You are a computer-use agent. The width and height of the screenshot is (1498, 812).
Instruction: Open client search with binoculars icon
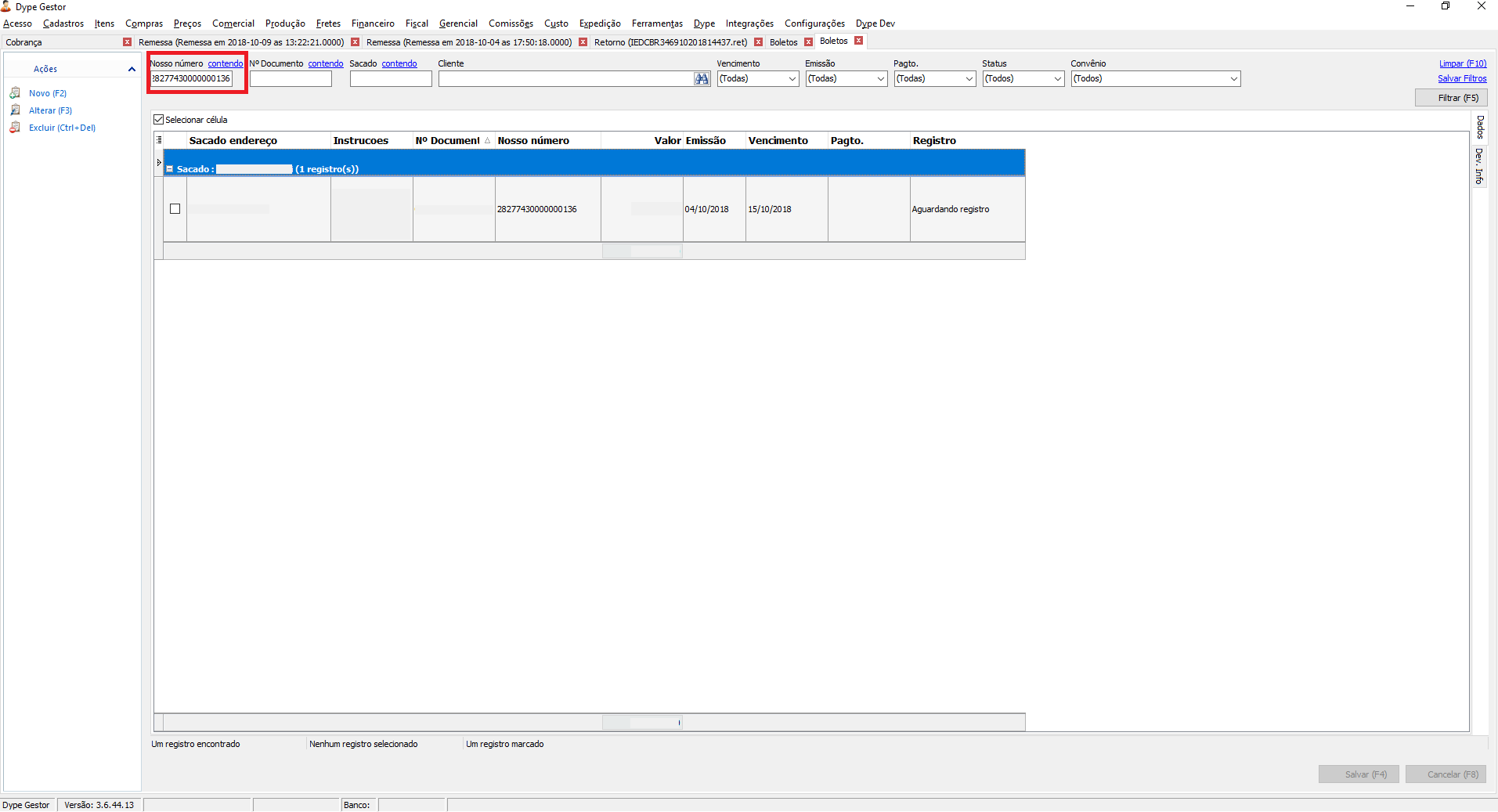pos(702,78)
